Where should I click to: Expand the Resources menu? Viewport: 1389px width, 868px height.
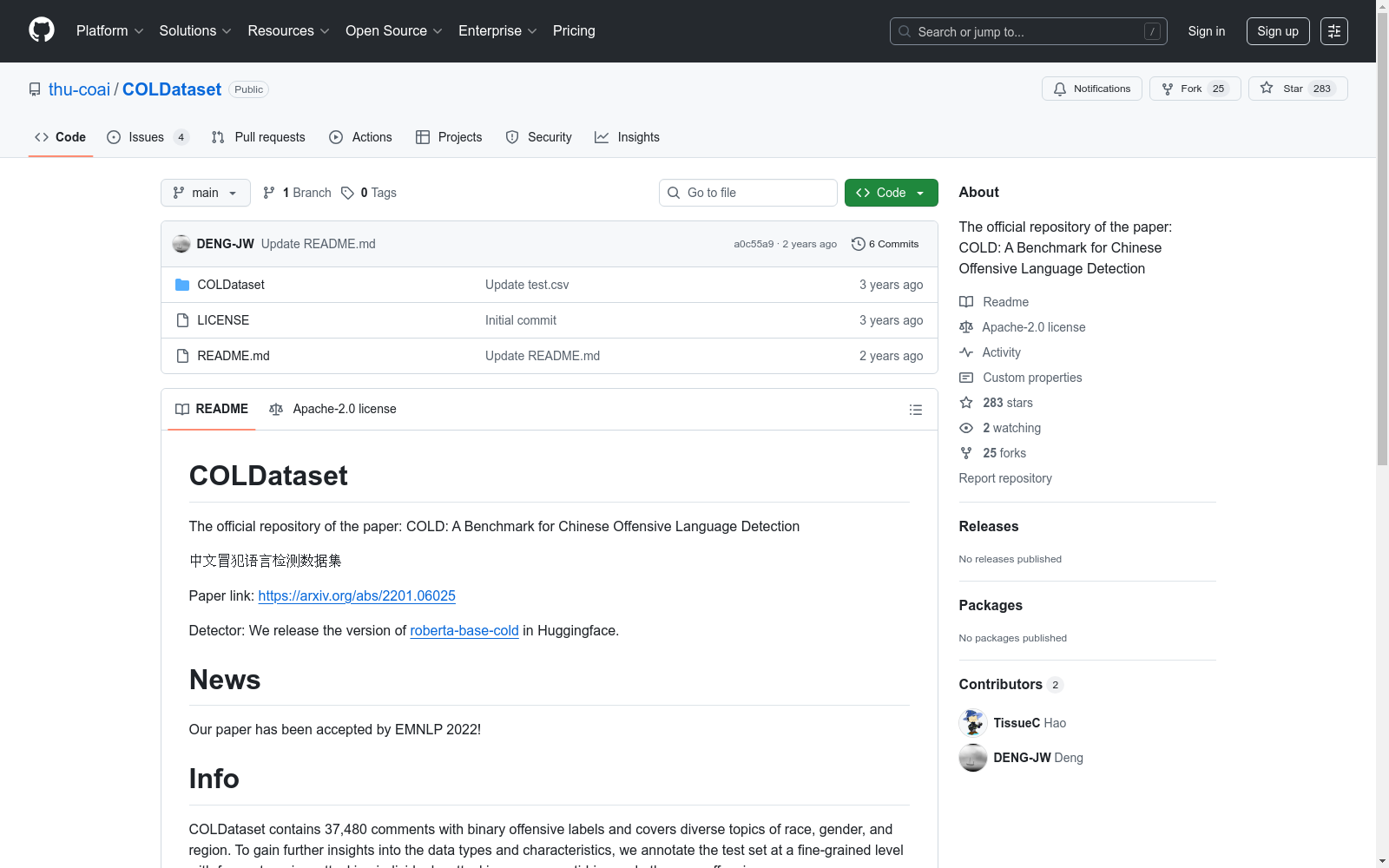pos(289,31)
